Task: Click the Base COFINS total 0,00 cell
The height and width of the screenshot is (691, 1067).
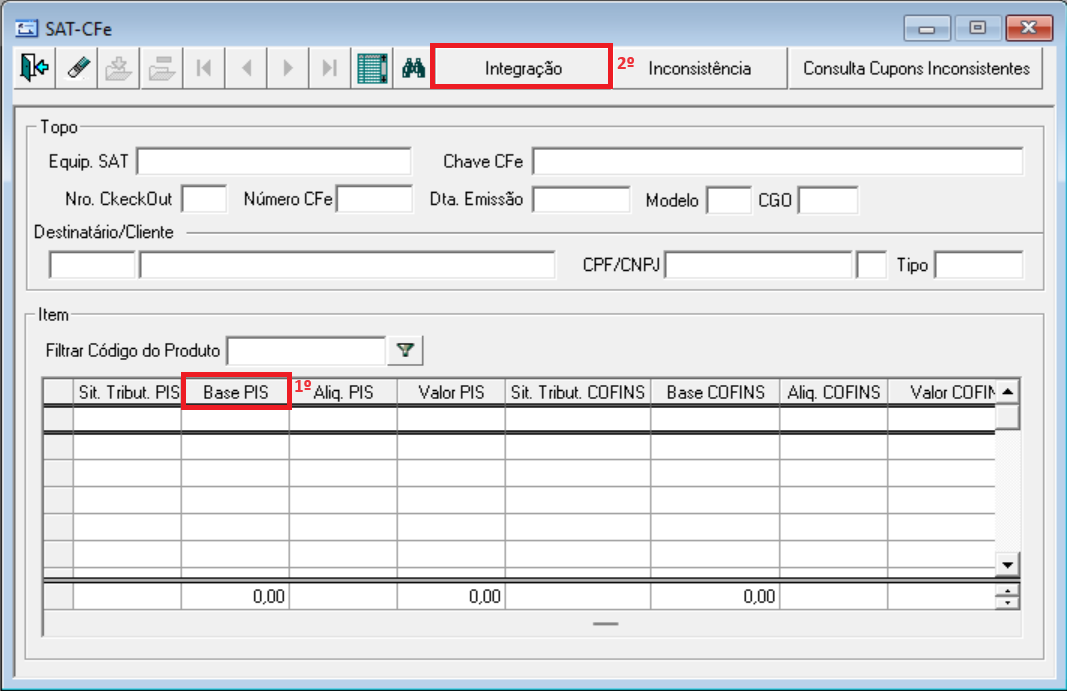Action: [715, 596]
